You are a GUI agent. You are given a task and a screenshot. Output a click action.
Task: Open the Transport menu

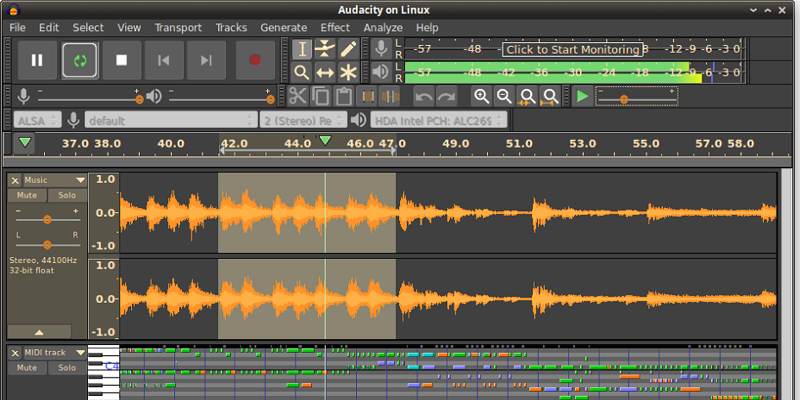coord(179,28)
